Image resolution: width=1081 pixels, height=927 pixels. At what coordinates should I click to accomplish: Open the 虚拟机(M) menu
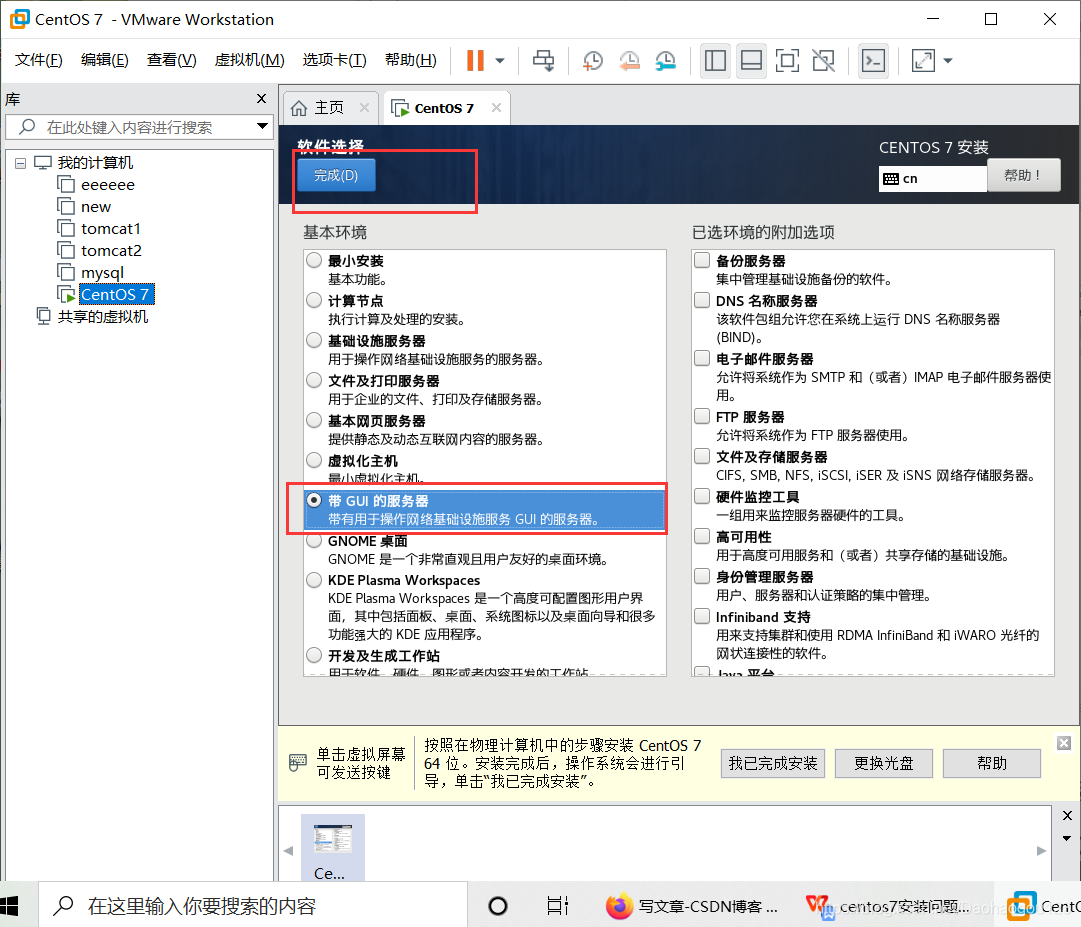tap(249, 60)
